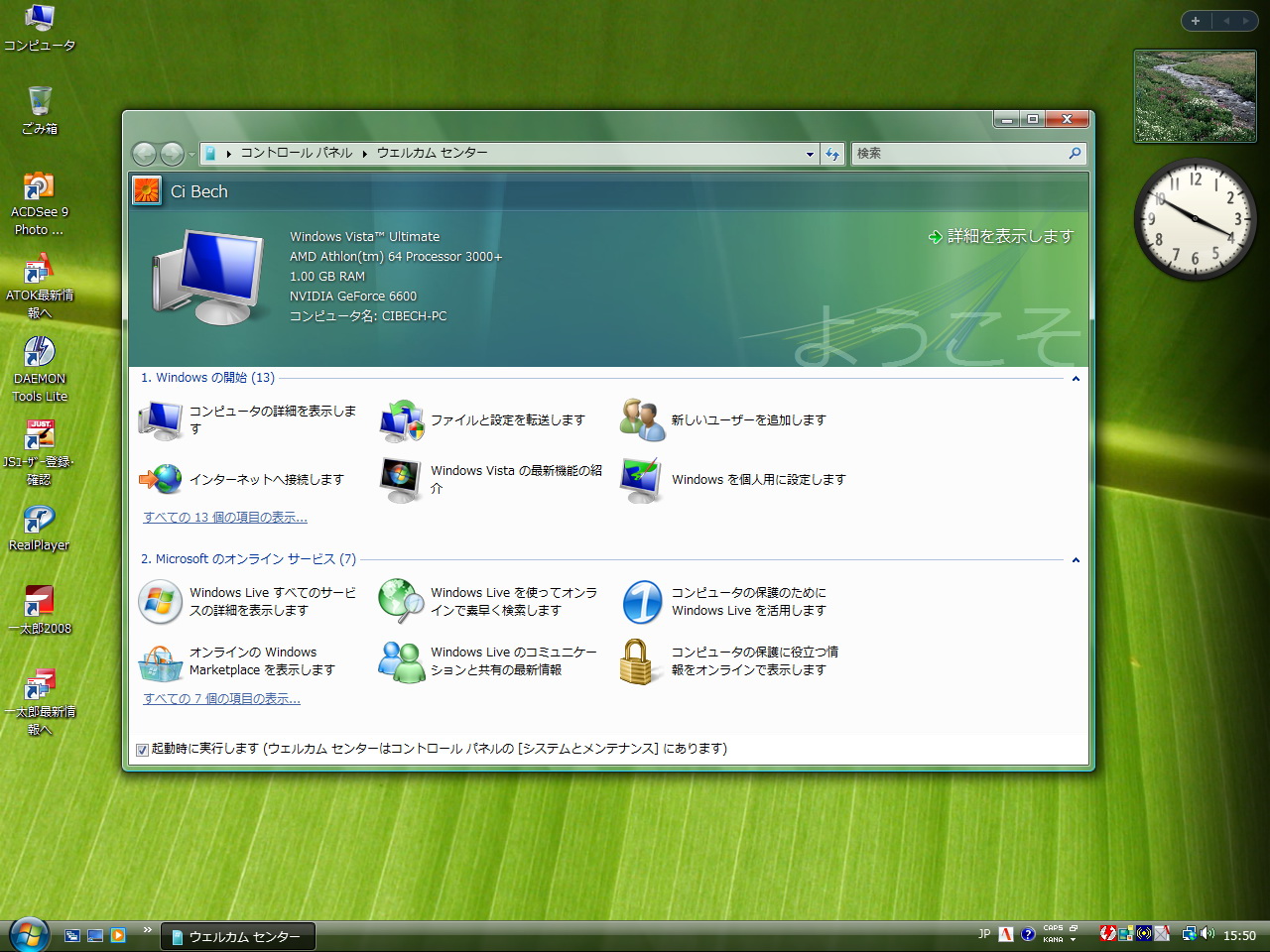Image resolution: width=1270 pixels, height=952 pixels.
Task: Click the search input field
Action: pos(957,154)
